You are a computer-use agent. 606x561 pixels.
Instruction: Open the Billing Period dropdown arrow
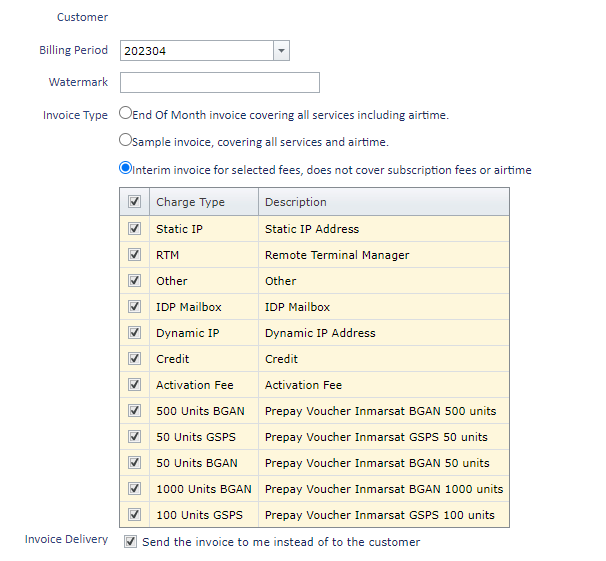point(281,51)
